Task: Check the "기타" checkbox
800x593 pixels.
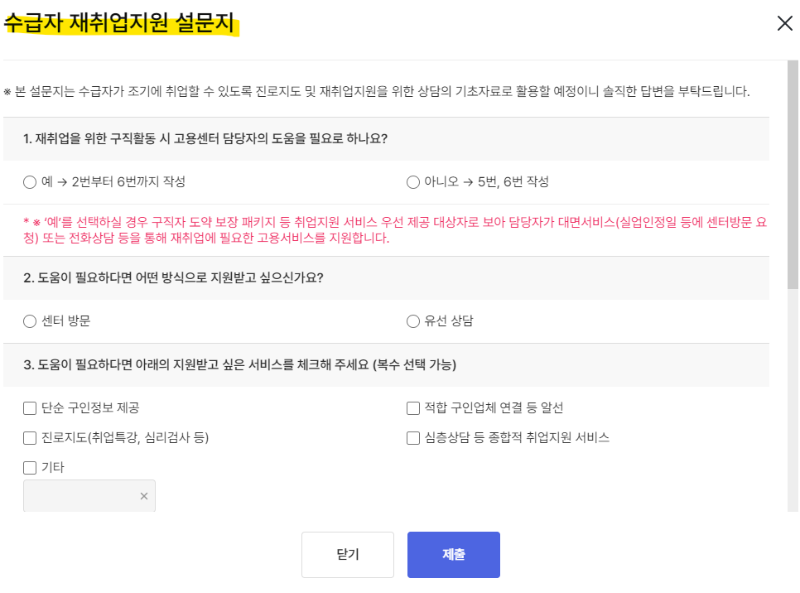Action: 28,465
